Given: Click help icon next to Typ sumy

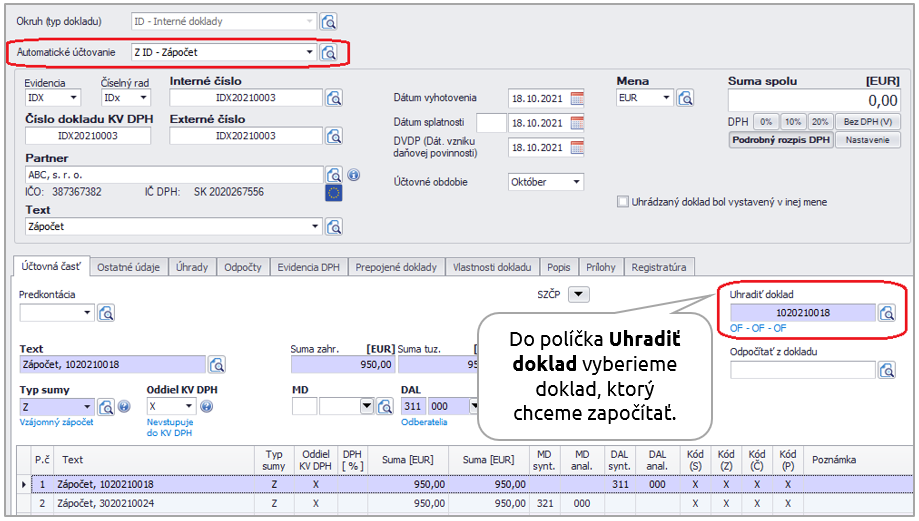Looking at the screenshot, I should pyautogui.click(x=124, y=407).
